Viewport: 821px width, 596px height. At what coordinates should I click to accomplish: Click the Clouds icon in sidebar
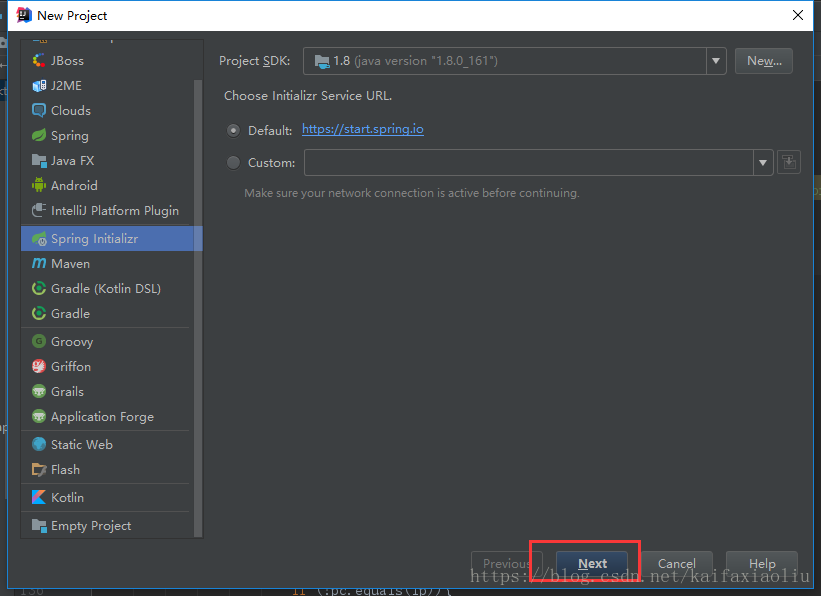click(x=39, y=111)
